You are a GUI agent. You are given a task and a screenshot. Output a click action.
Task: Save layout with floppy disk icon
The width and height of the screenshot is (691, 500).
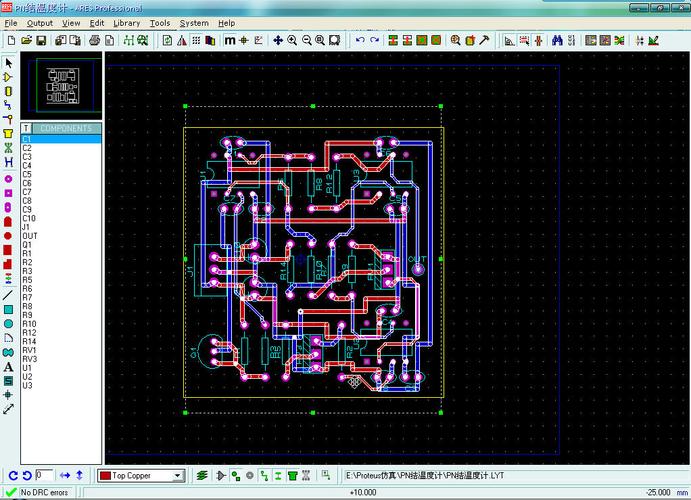(x=41, y=41)
